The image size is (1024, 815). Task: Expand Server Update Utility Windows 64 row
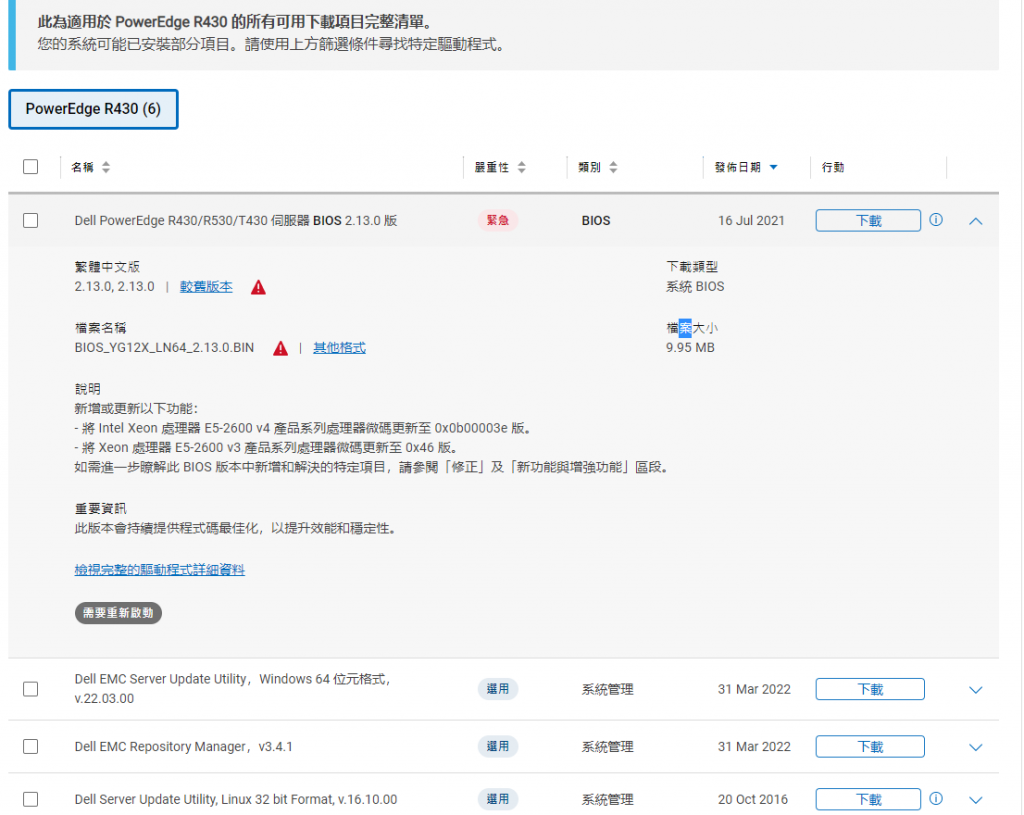point(976,690)
